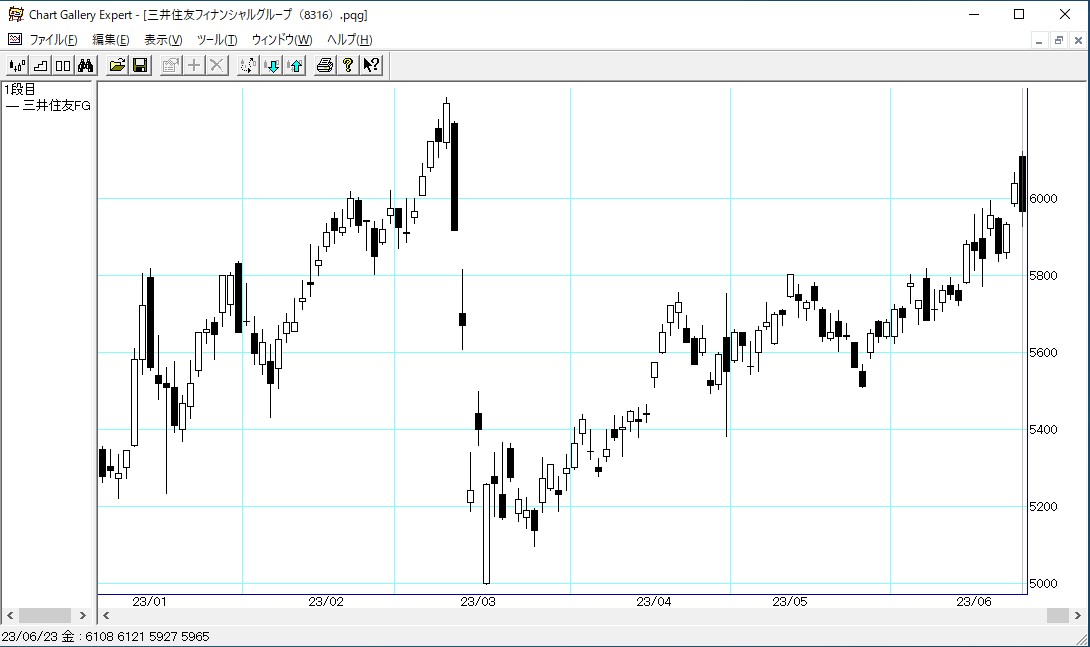Click the staircase step chart icon
This screenshot has width=1090, height=647.
coord(40,66)
